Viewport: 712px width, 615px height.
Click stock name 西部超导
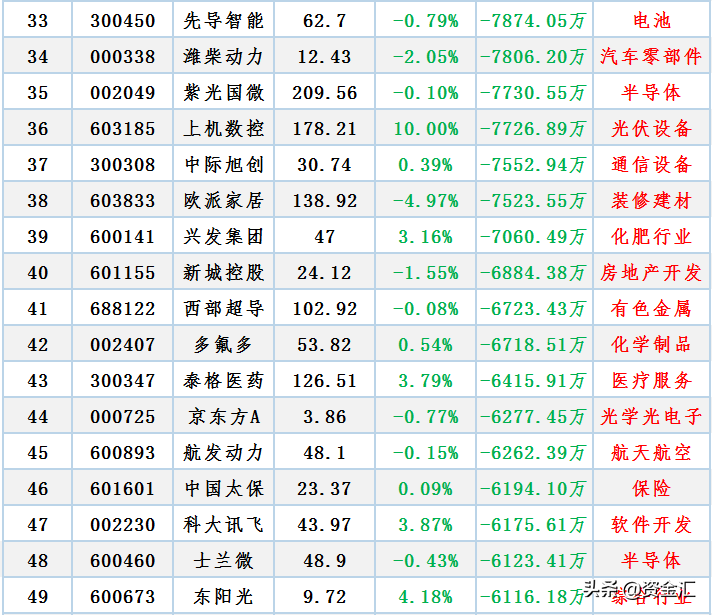[223, 309]
